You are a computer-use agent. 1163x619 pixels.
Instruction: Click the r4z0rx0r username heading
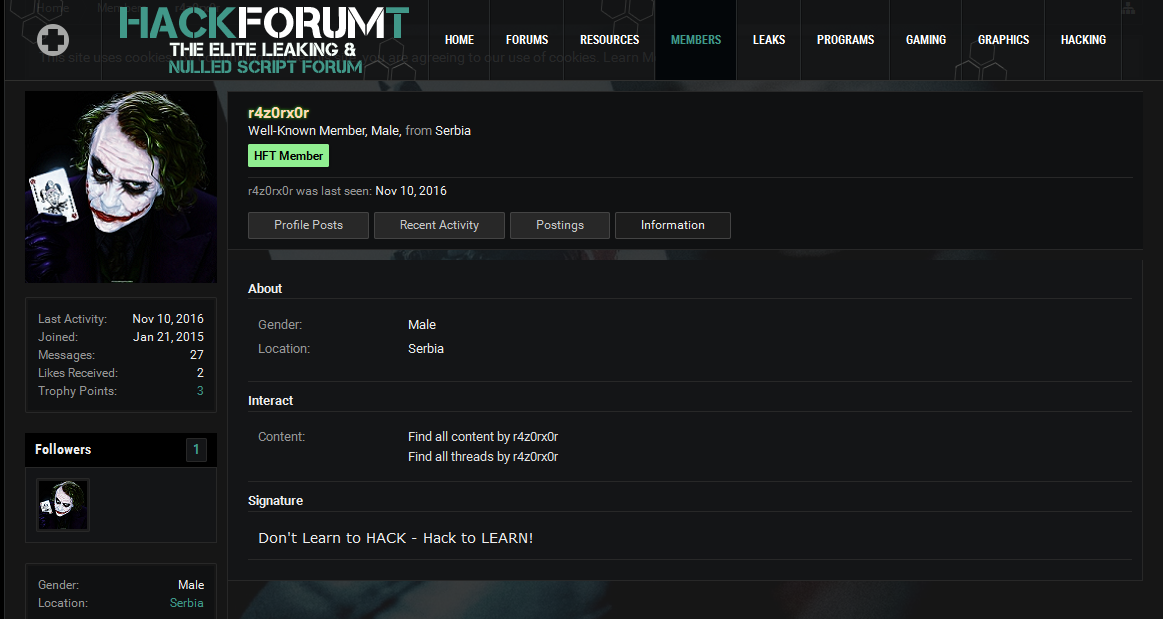click(x=278, y=113)
